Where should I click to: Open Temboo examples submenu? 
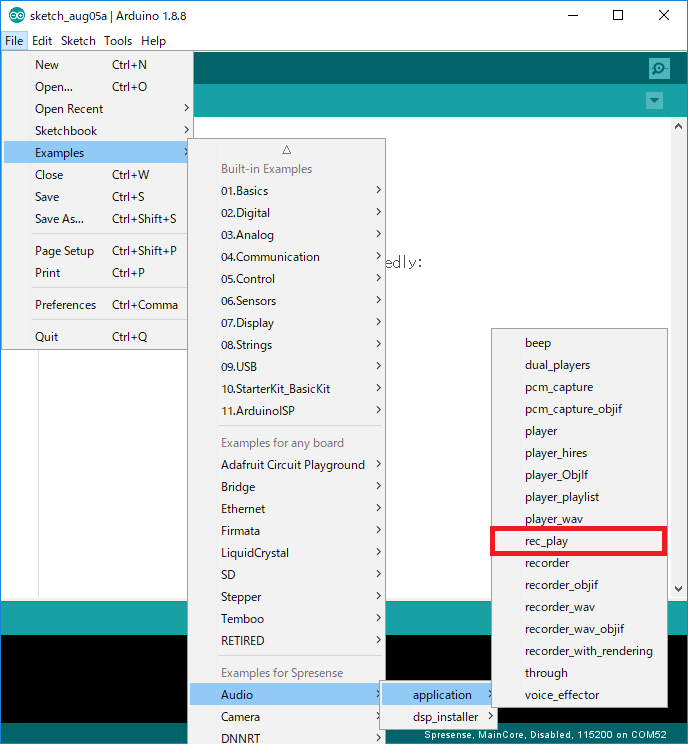pyautogui.click(x=287, y=619)
